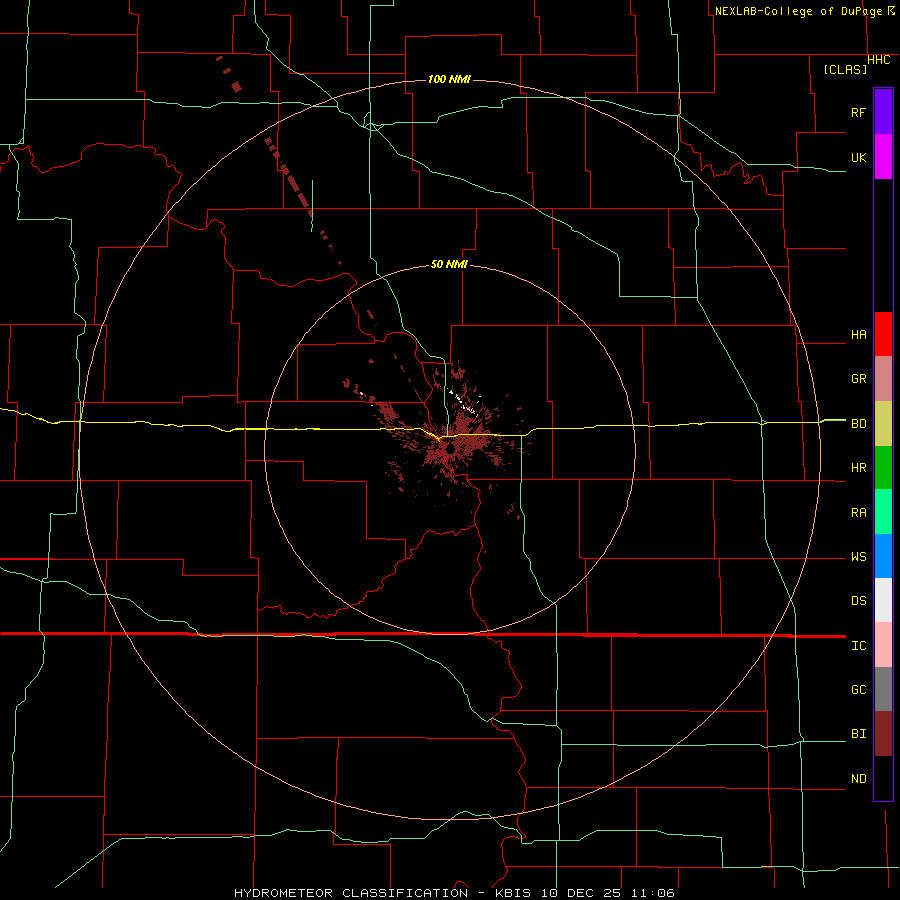
Task: Click the 'HYDROMETEOR CLASSIFICATION' title text
Action: [351, 893]
